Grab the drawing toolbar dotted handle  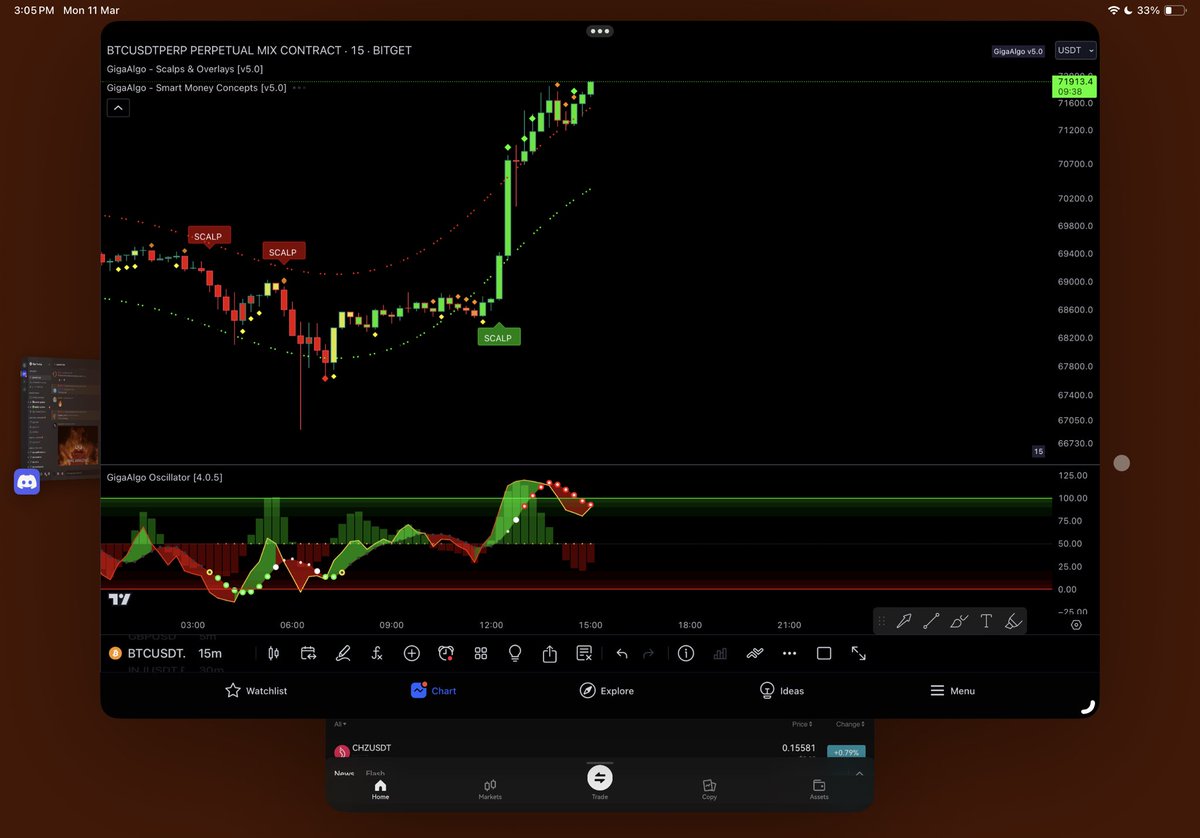[881, 621]
